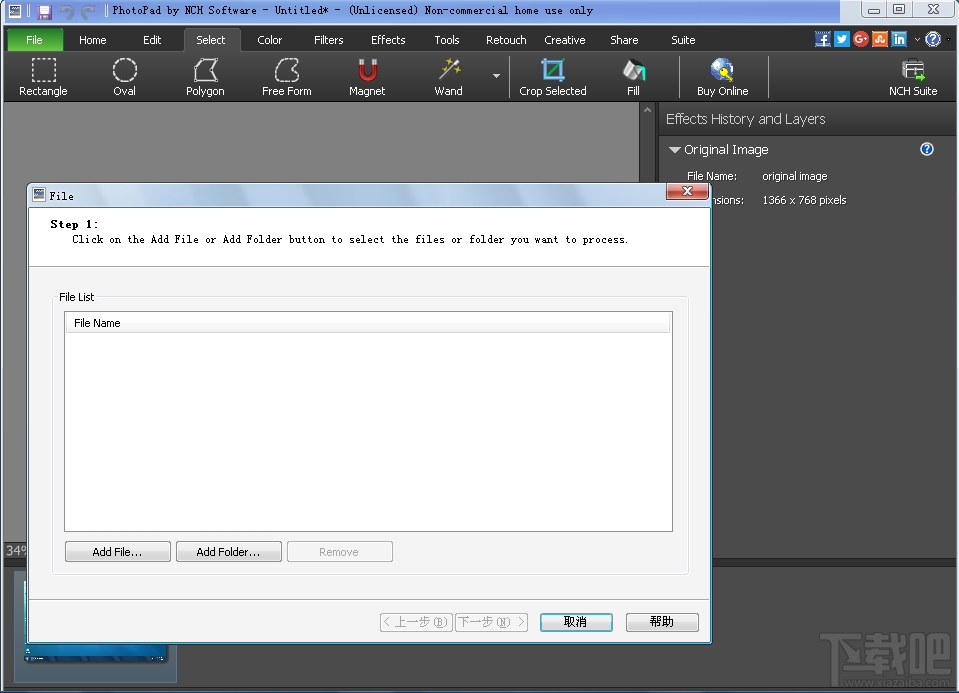The height and width of the screenshot is (693, 959).
Task: Click the Facebook share icon
Action: pyautogui.click(x=821, y=39)
